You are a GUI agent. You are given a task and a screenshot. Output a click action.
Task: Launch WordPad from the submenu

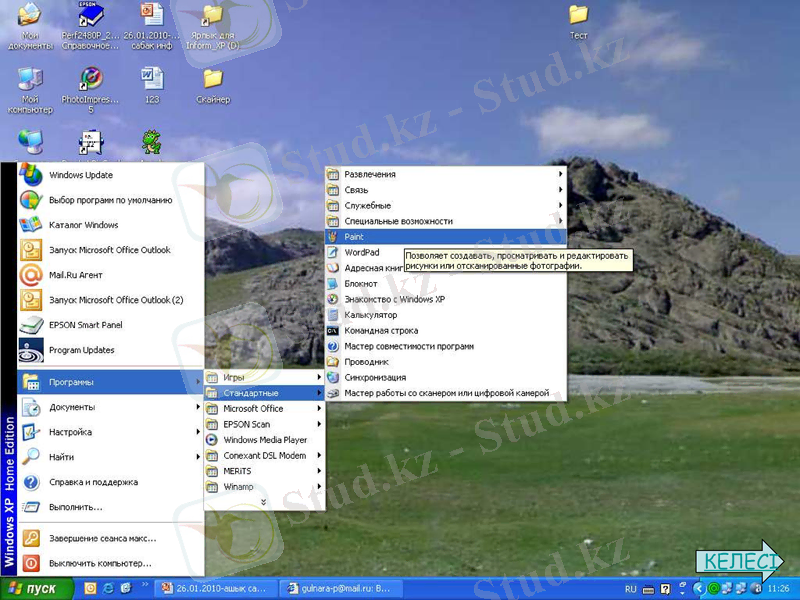point(361,253)
